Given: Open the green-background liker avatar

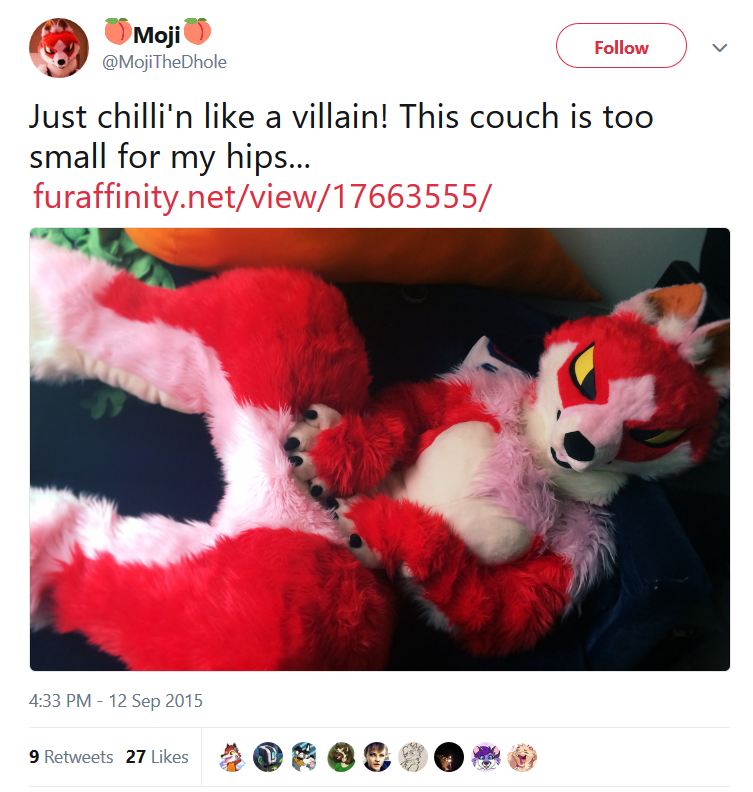Looking at the screenshot, I should click(340, 757).
